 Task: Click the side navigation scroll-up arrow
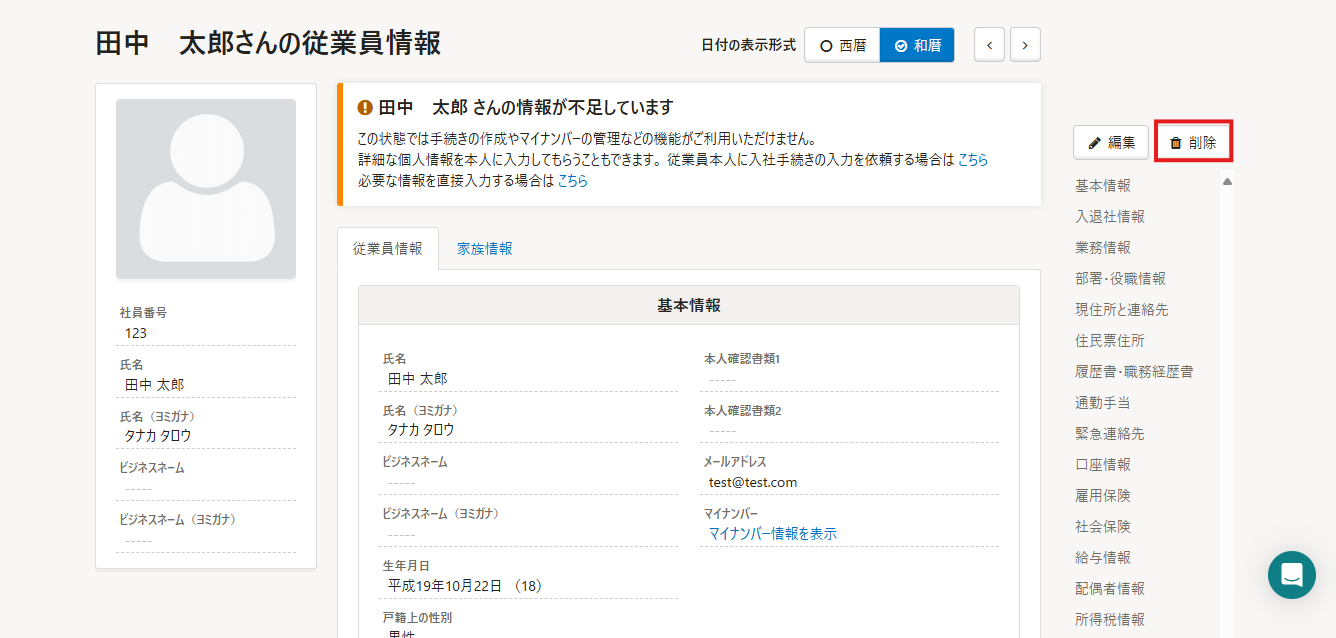[1227, 182]
